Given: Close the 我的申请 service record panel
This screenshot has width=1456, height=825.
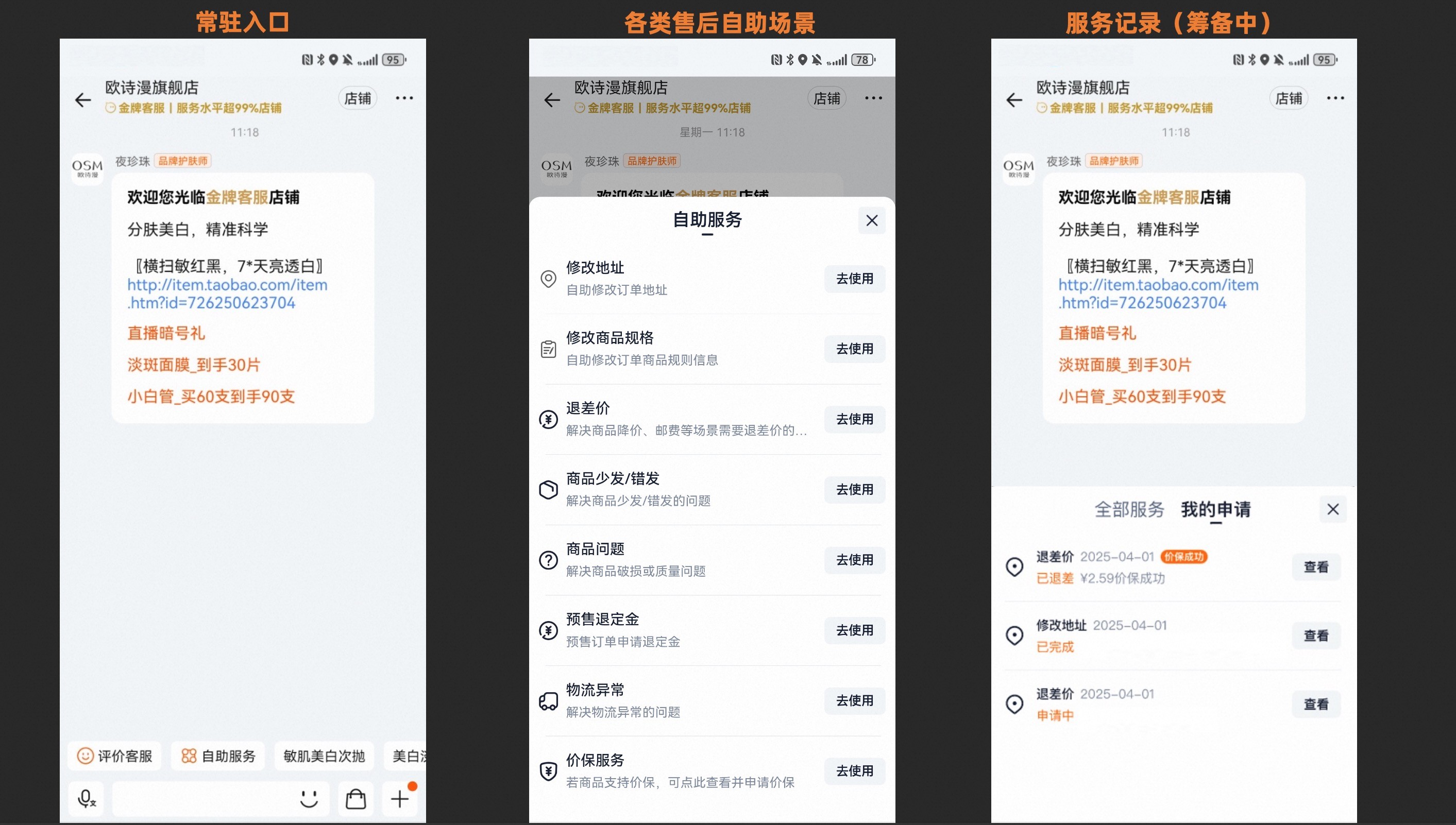Looking at the screenshot, I should [x=1332, y=509].
